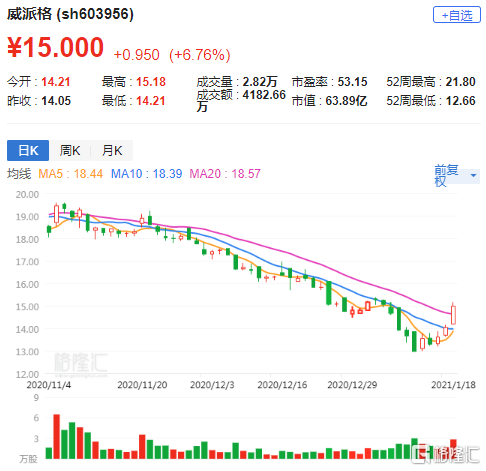Image resolution: width=486 pixels, height=471 pixels.
Task: Click the 2020/12/3 date axis label
Action: pyautogui.click(x=212, y=385)
